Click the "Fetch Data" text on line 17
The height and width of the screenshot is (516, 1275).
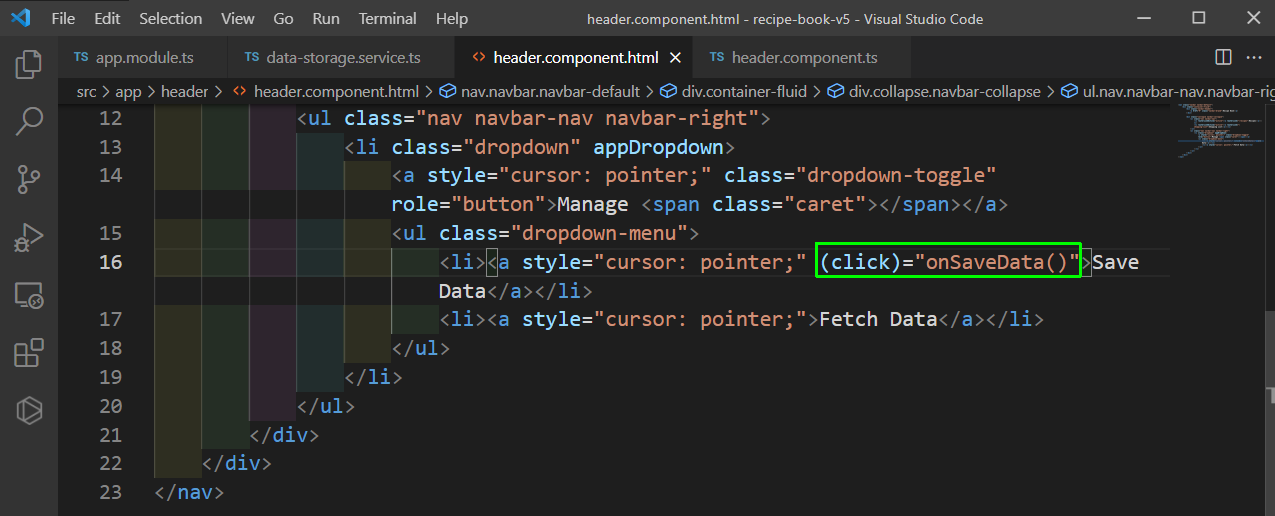point(878,319)
